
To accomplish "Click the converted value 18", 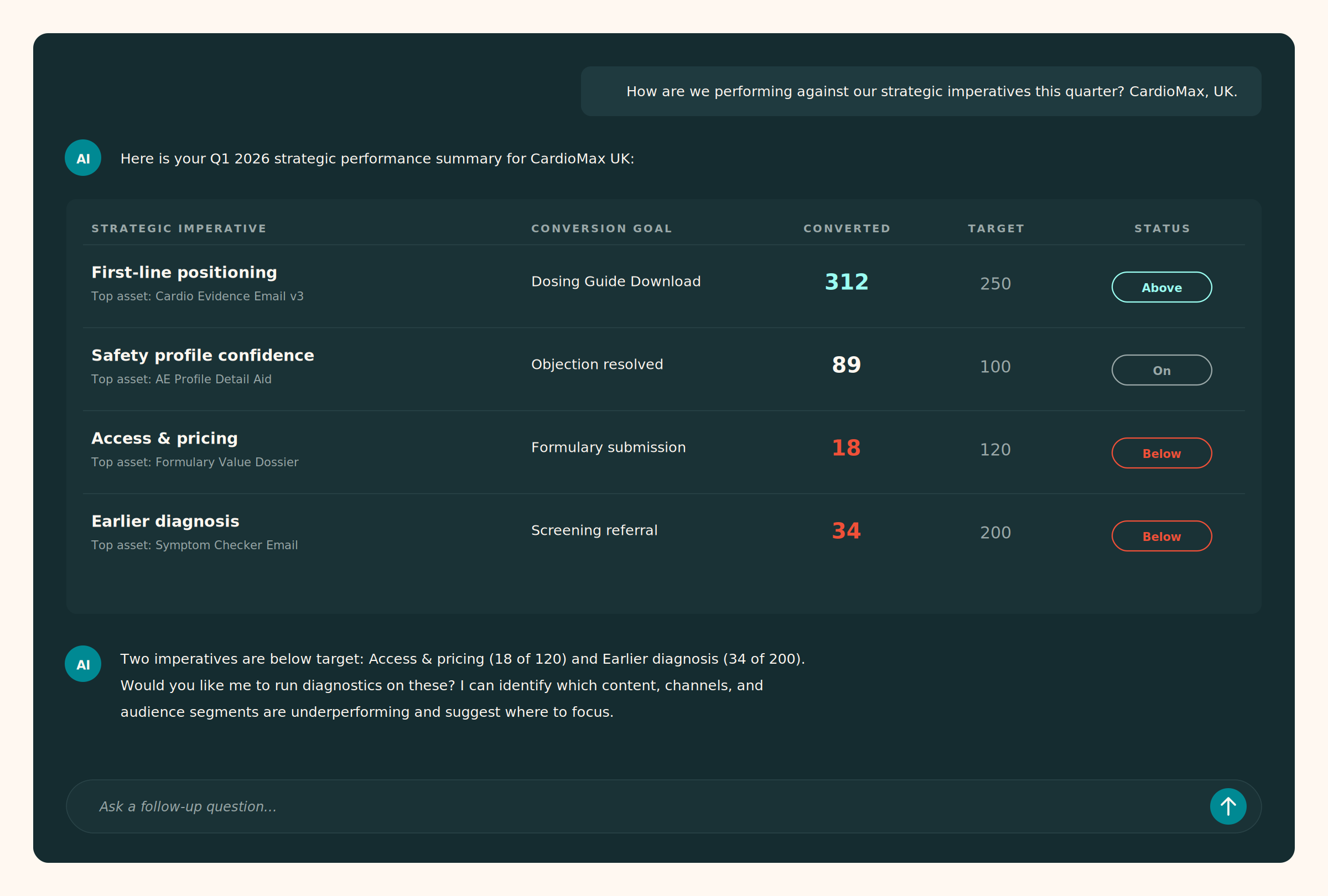I will click(846, 447).
